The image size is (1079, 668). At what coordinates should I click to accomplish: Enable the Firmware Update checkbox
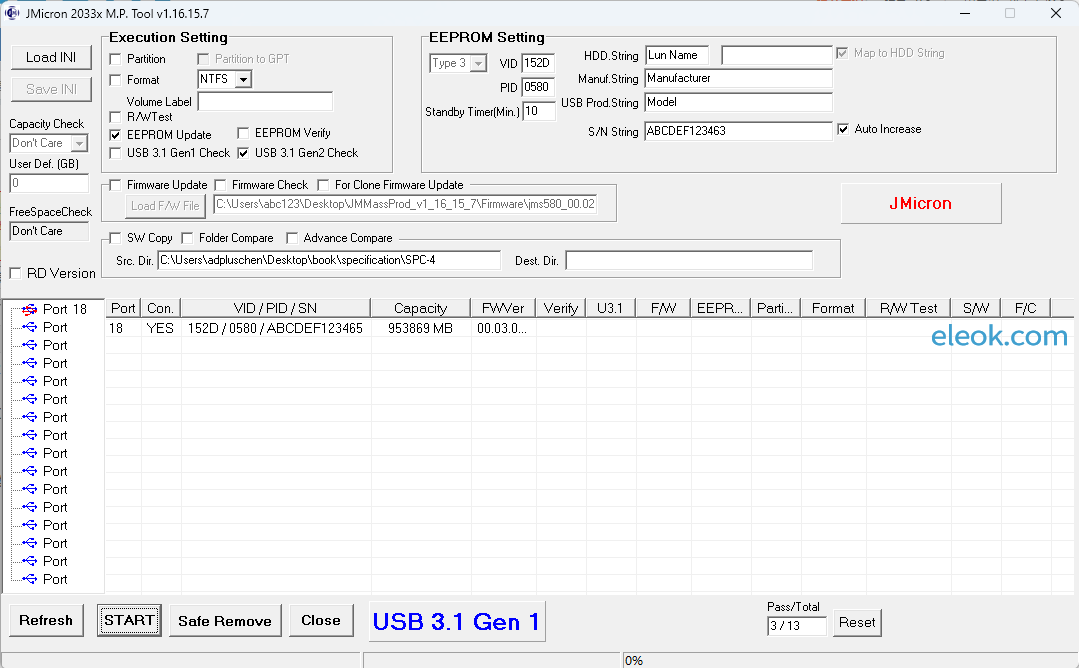coord(116,185)
